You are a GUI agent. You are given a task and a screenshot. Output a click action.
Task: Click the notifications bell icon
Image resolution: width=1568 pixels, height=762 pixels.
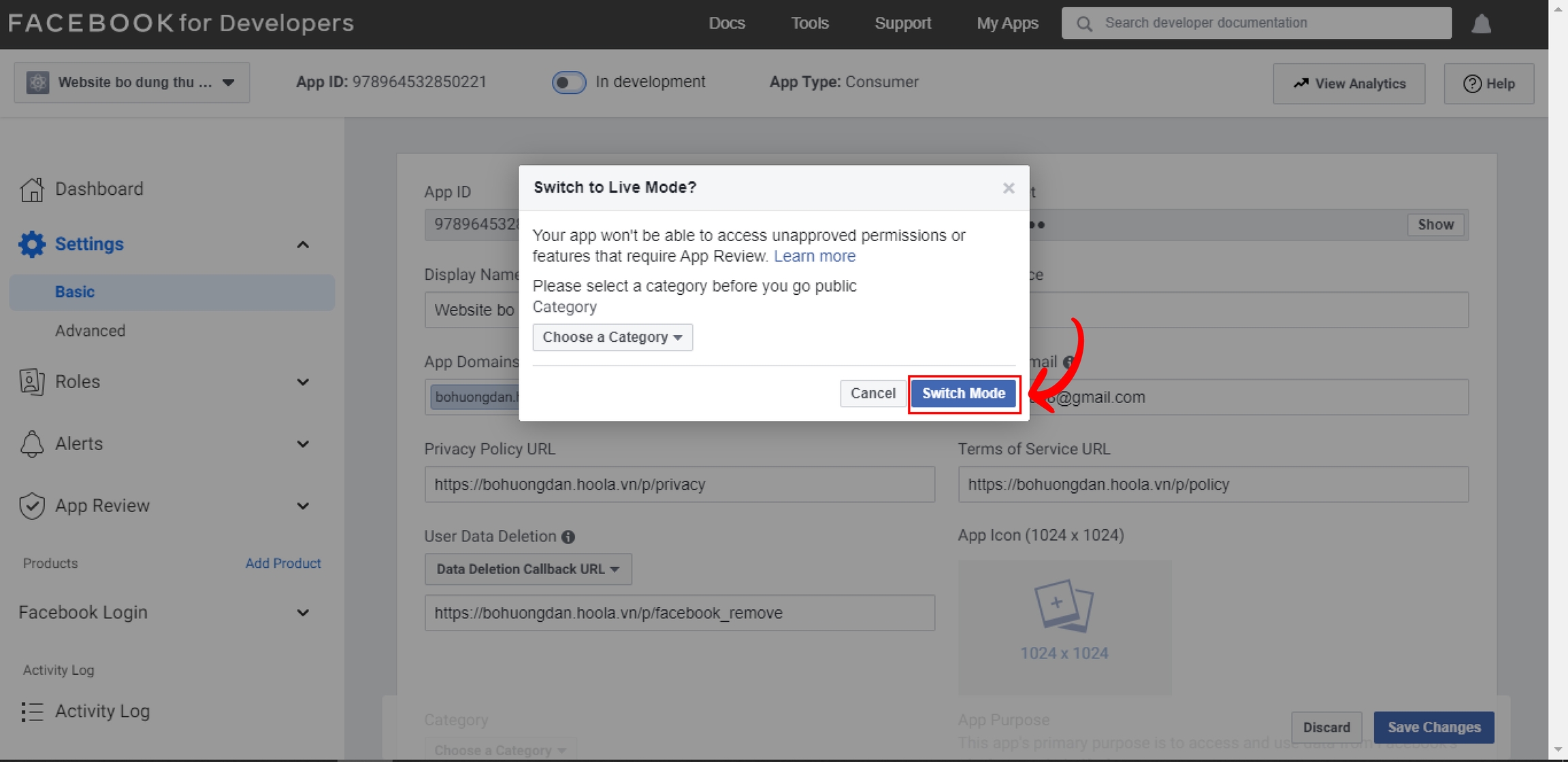[x=1481, y=24]
